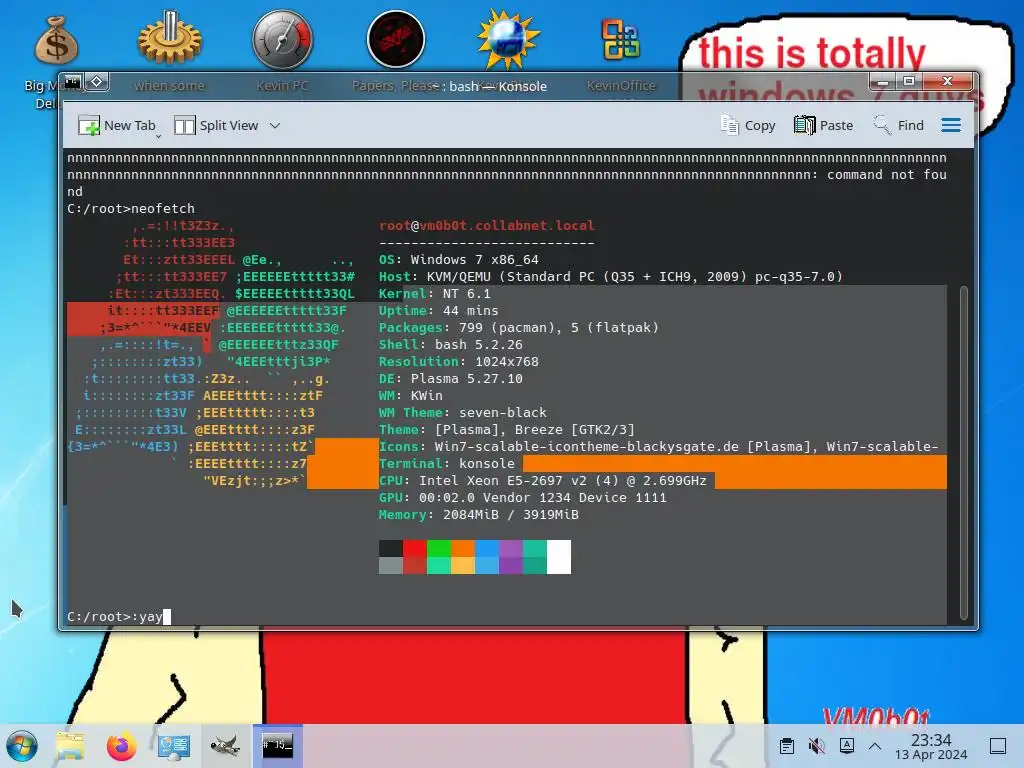Click the 'Host: KVM/QEMU' line
Viewport: 1024px width, 768px height.
coord(611,276)
